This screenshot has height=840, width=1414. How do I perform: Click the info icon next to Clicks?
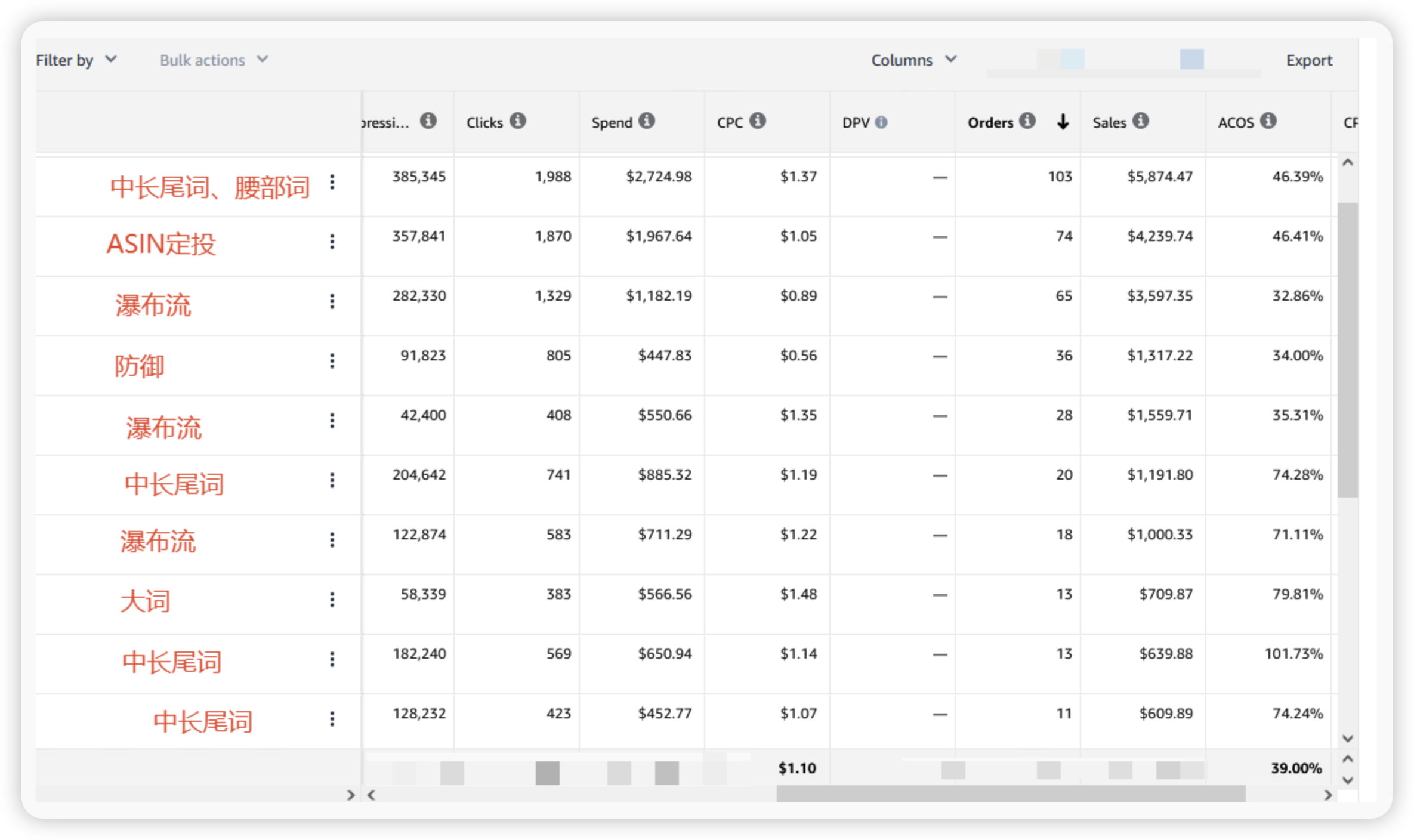[517, 121]
